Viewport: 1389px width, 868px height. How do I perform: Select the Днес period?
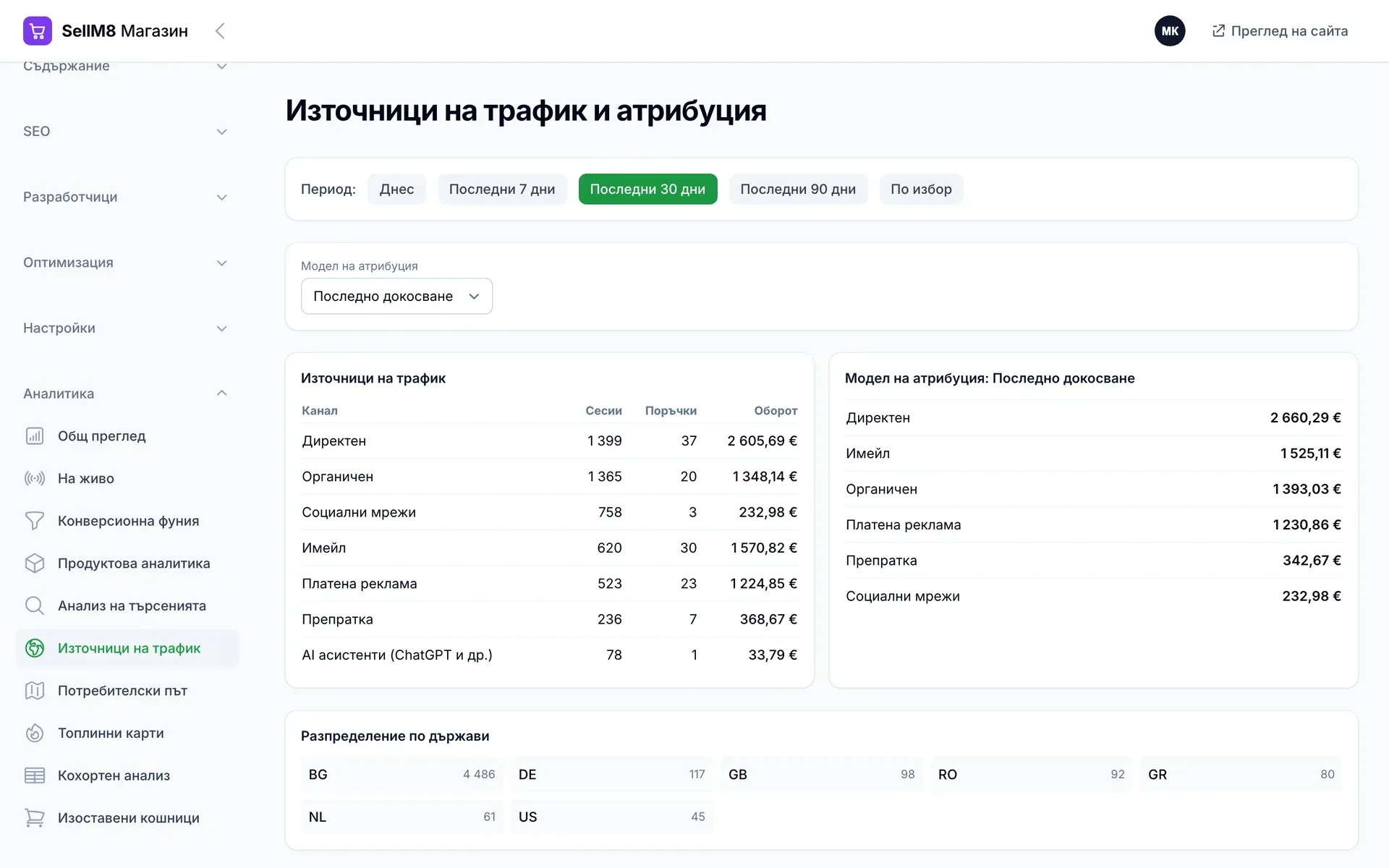click(396, 189)
